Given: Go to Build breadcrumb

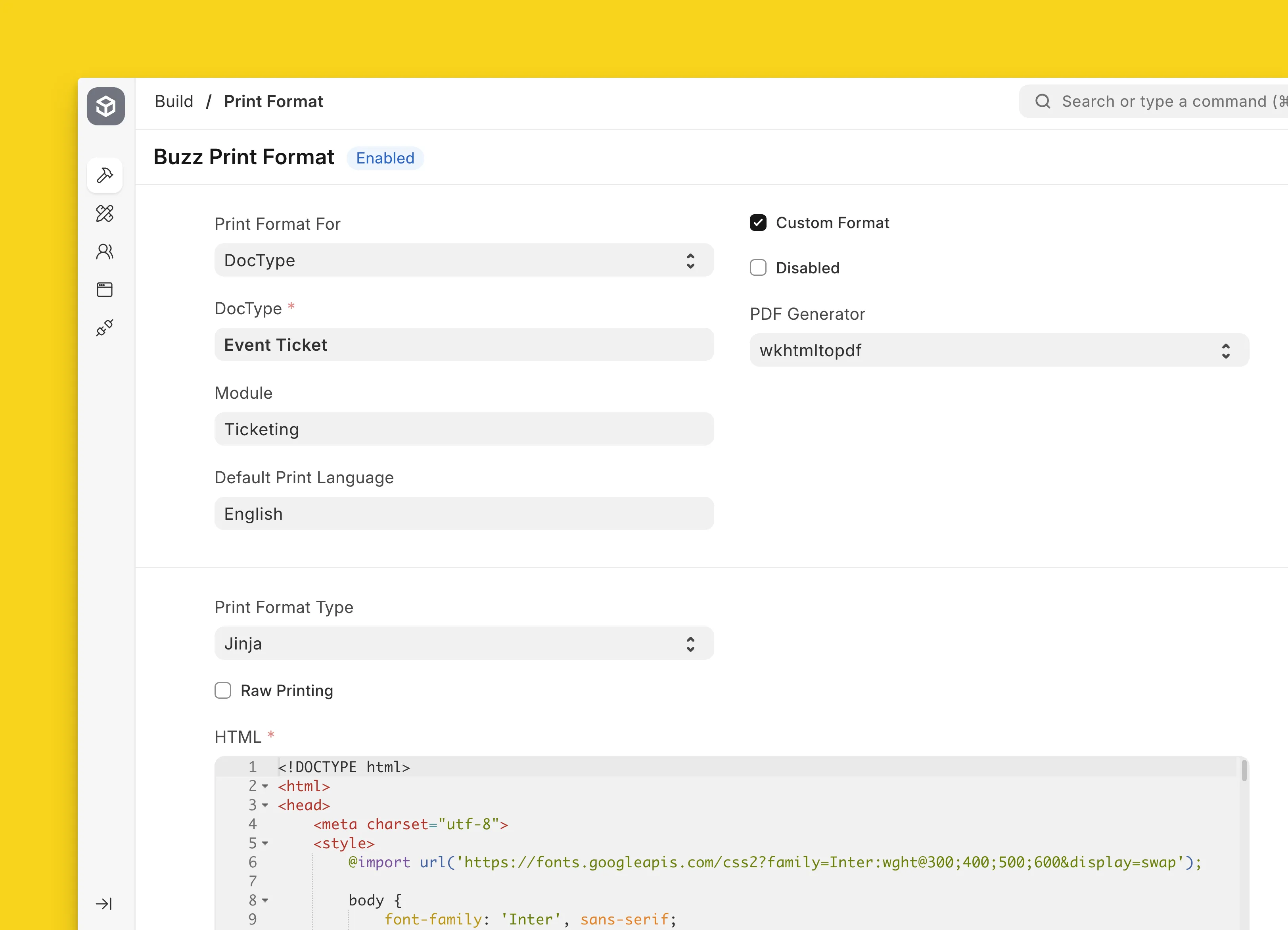Looking at the screenshot, I should tap(174, 102).
